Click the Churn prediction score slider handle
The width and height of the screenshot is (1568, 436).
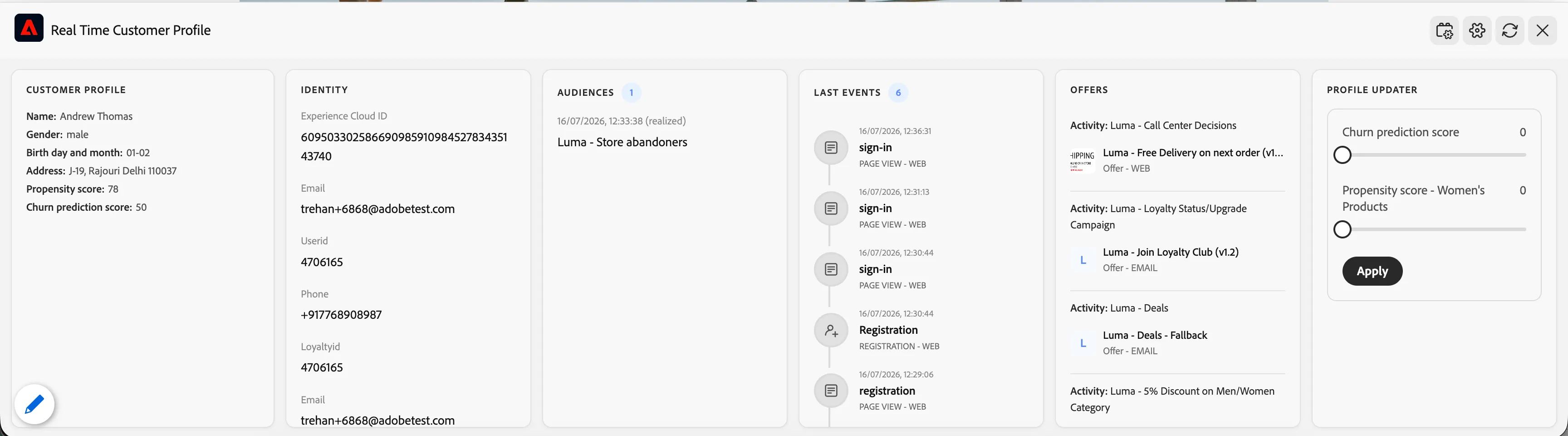click(x=1342, y=155)
